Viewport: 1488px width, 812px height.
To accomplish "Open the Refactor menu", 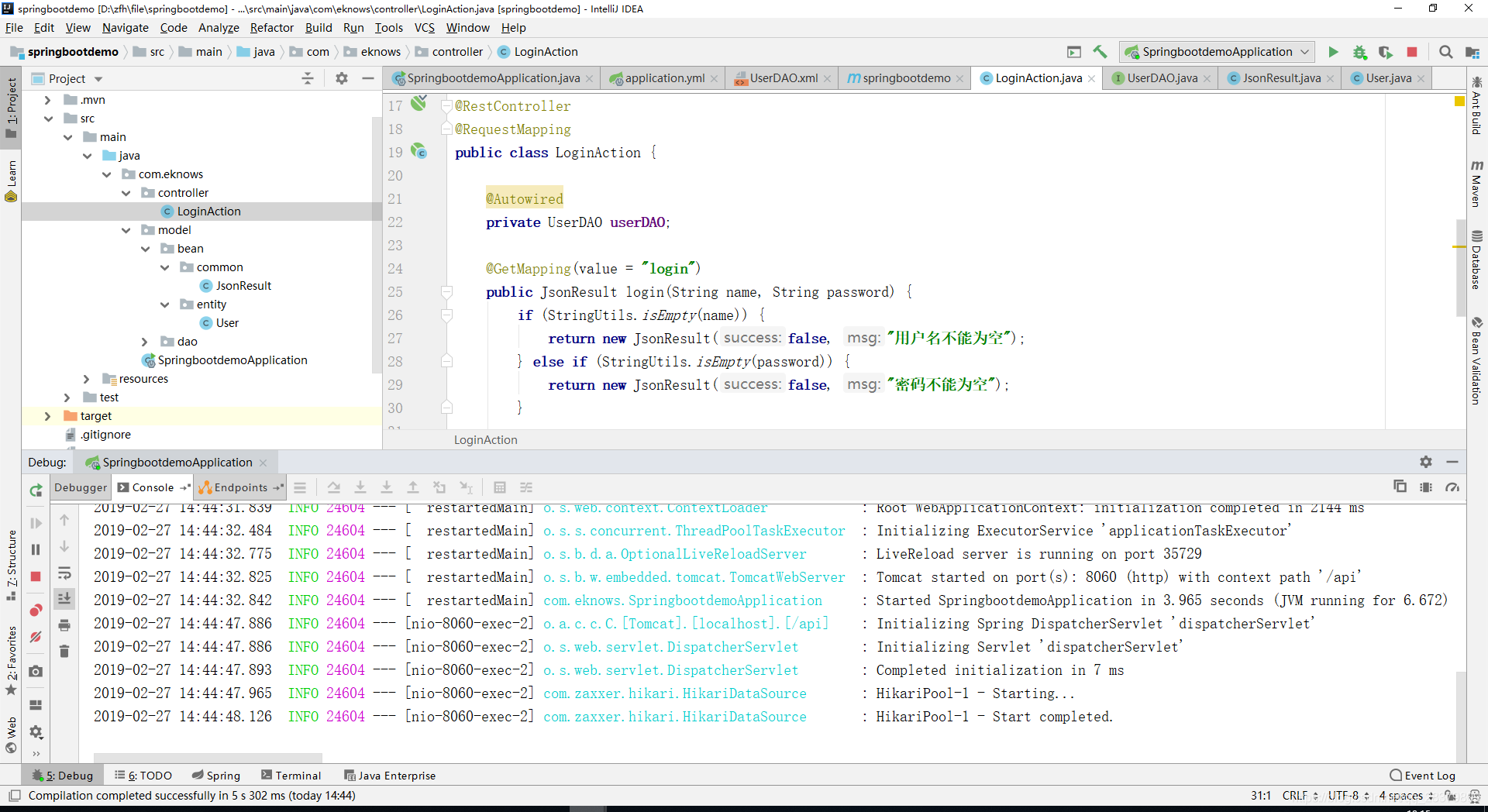I will (271, 28).
